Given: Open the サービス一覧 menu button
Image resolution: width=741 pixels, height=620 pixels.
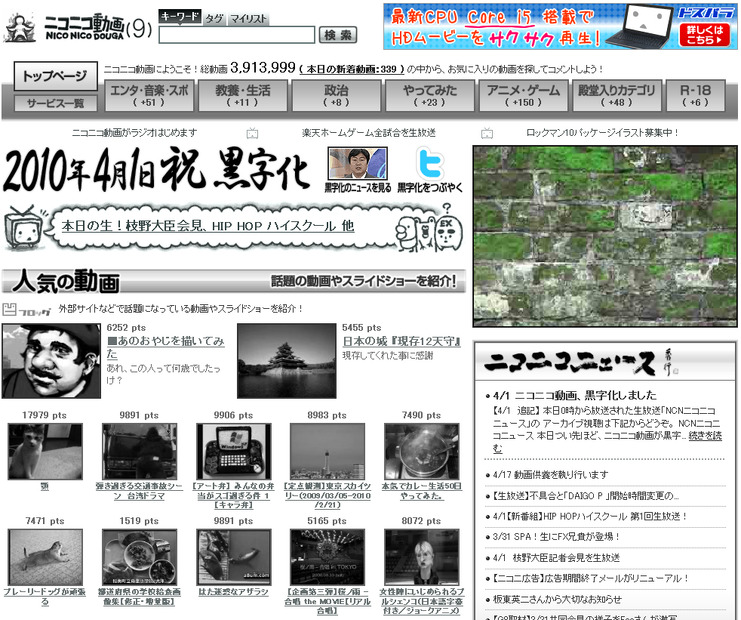Looking at the screenshot, I should [x=56, y=103].
